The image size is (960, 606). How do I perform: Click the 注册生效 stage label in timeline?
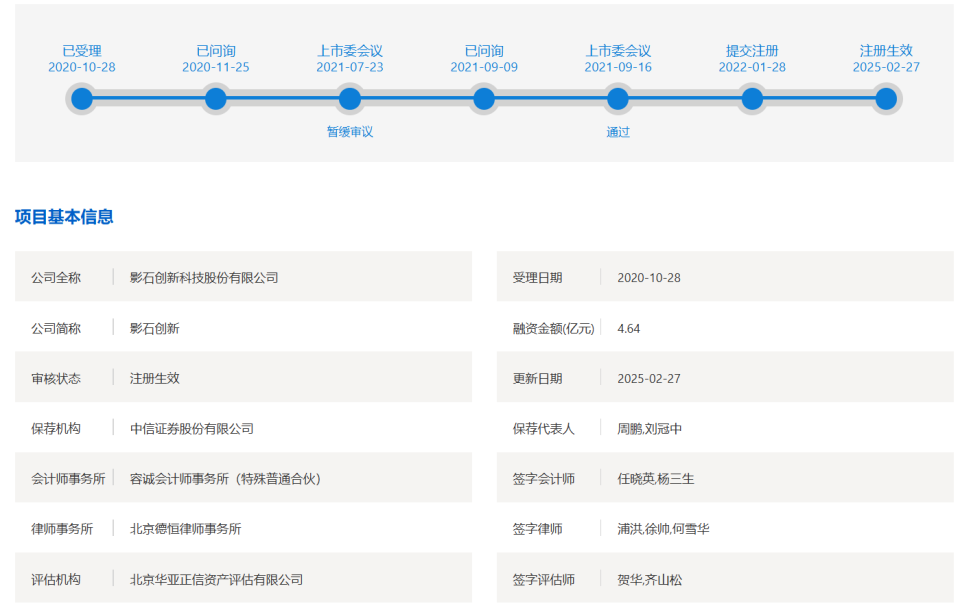coord(886,51)
